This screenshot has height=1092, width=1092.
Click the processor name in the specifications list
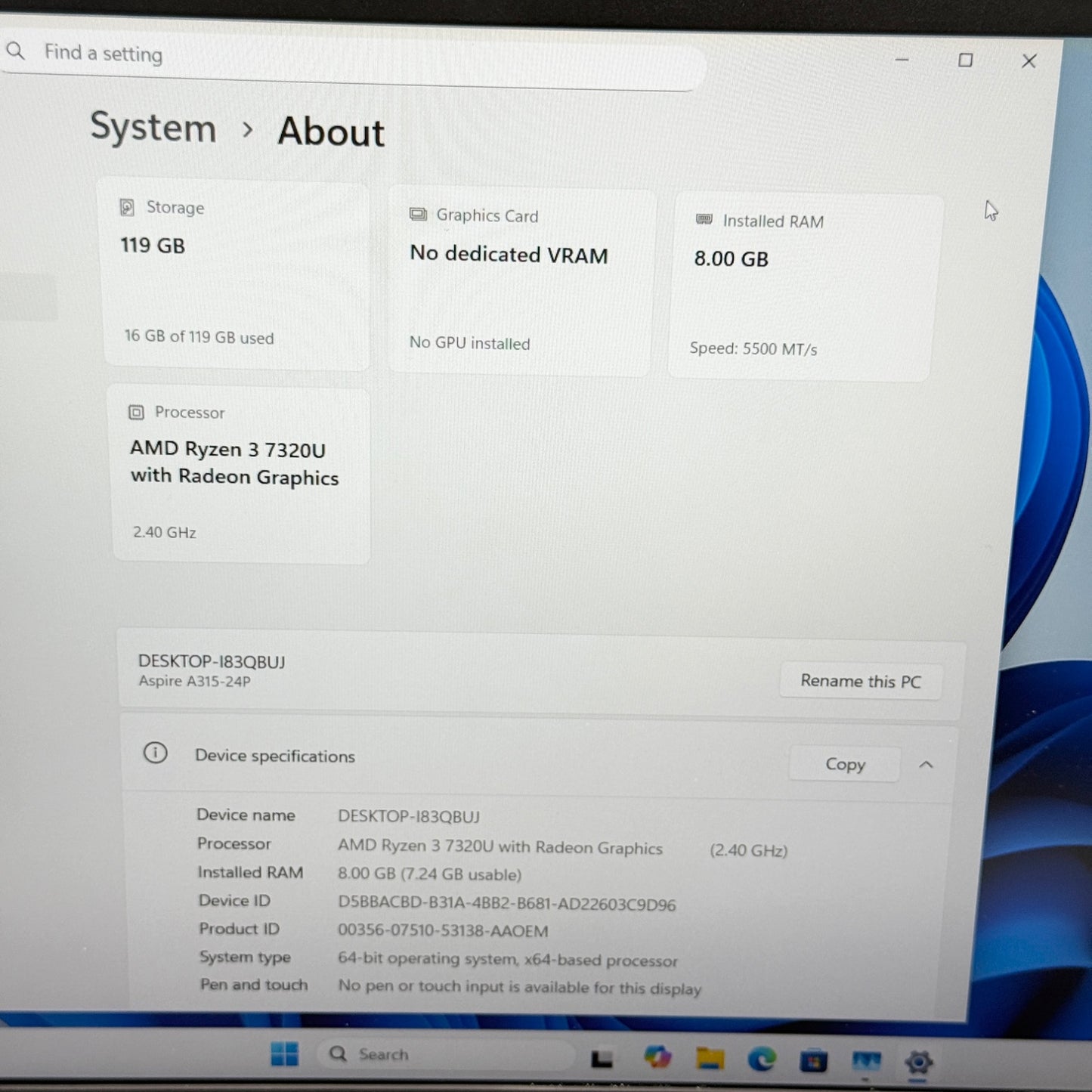point(500,846)
